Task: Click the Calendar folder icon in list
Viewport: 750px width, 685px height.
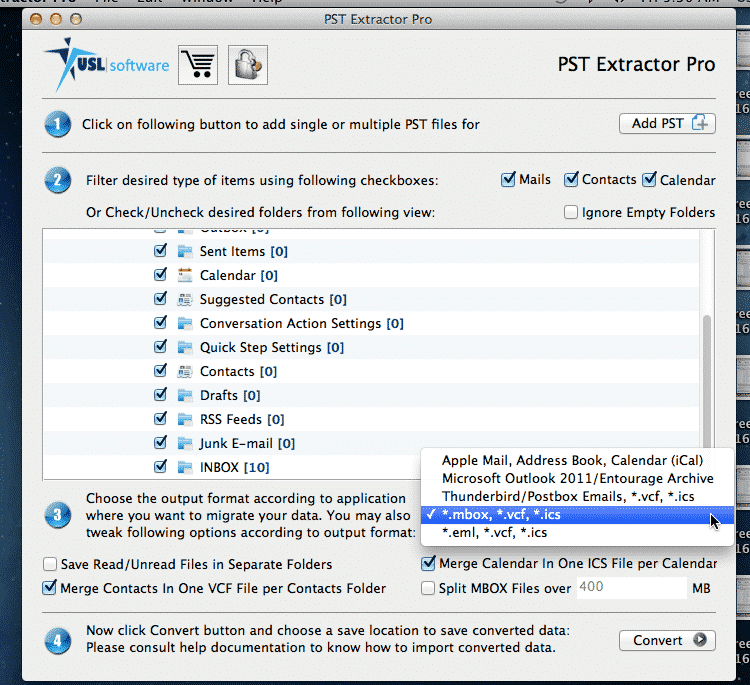Action: click(x=185, y=276)
